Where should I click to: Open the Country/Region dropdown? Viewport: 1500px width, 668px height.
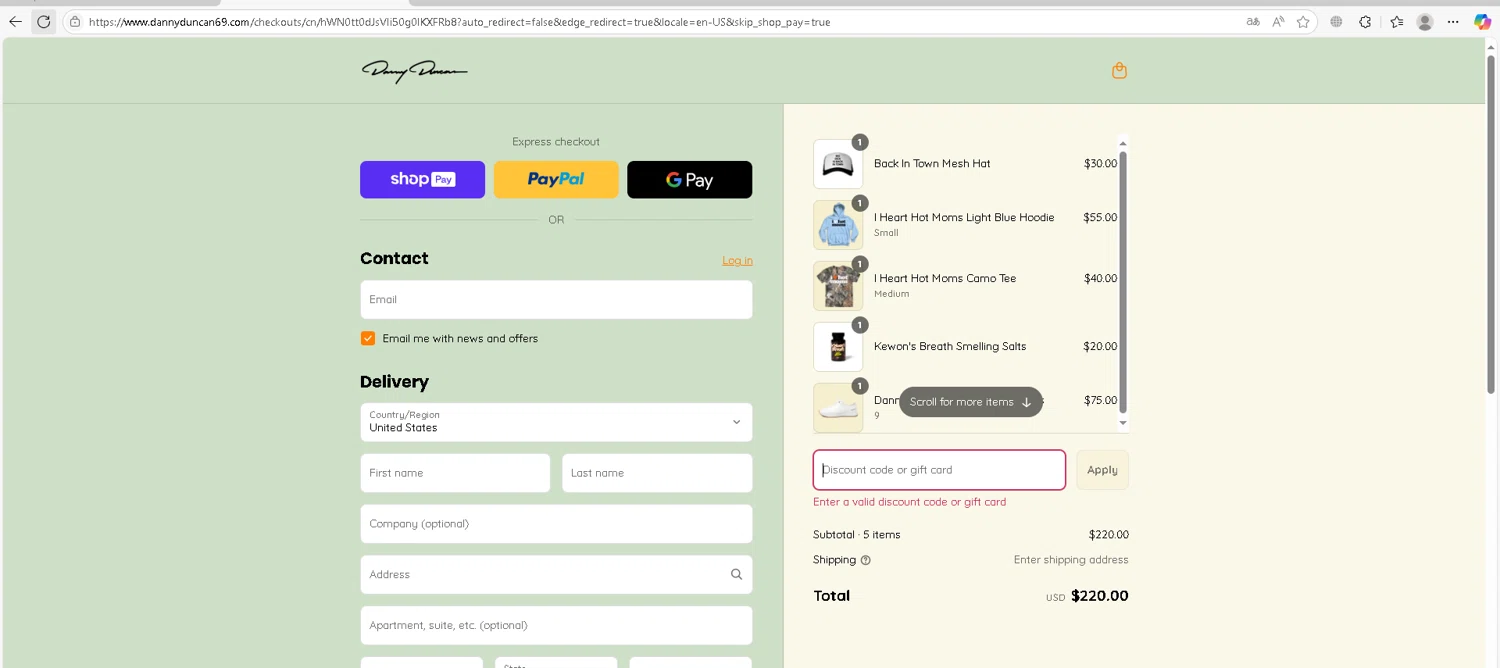[556, 422]
